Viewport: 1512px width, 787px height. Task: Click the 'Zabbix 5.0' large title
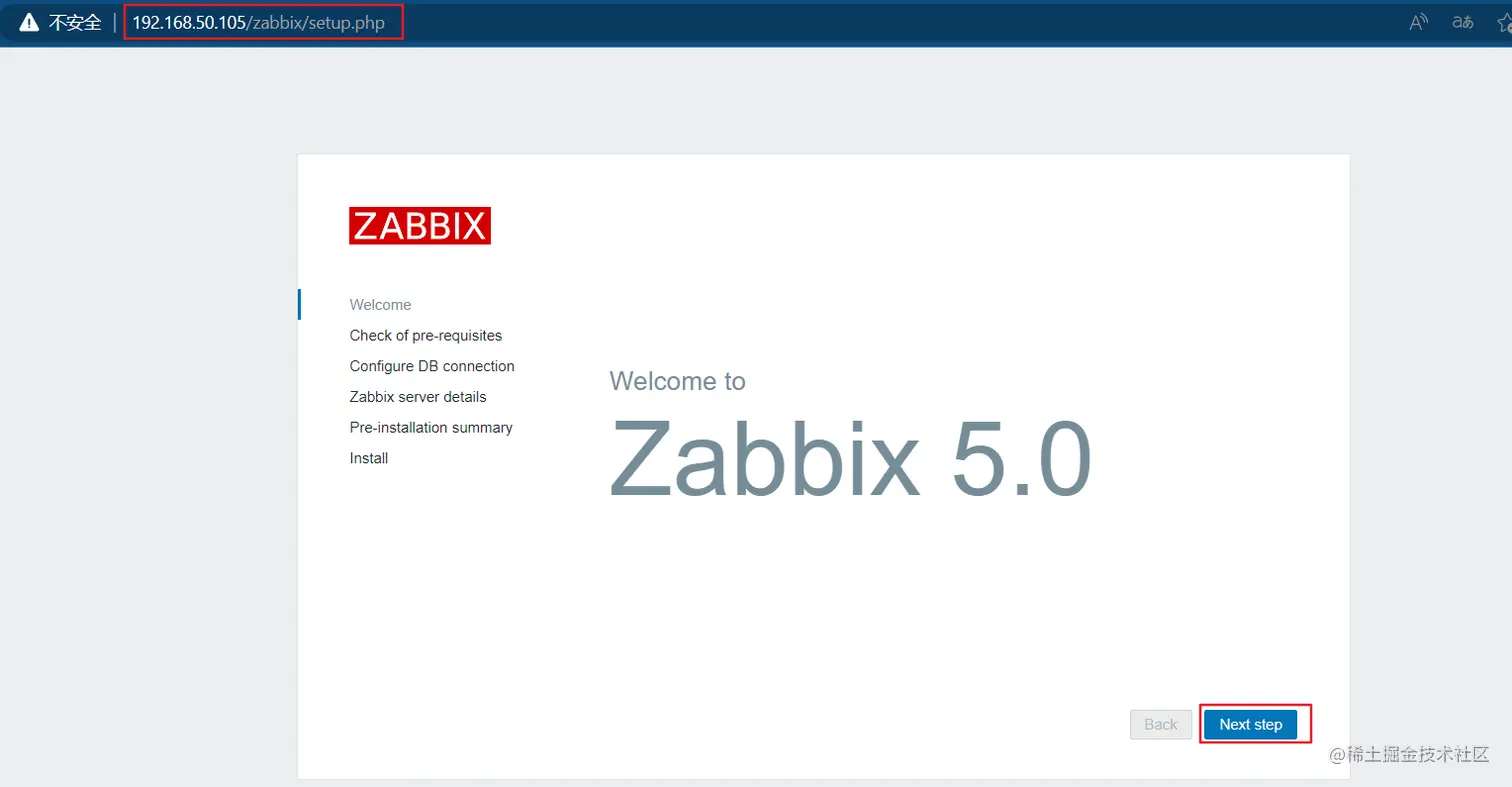coord(850,456)
